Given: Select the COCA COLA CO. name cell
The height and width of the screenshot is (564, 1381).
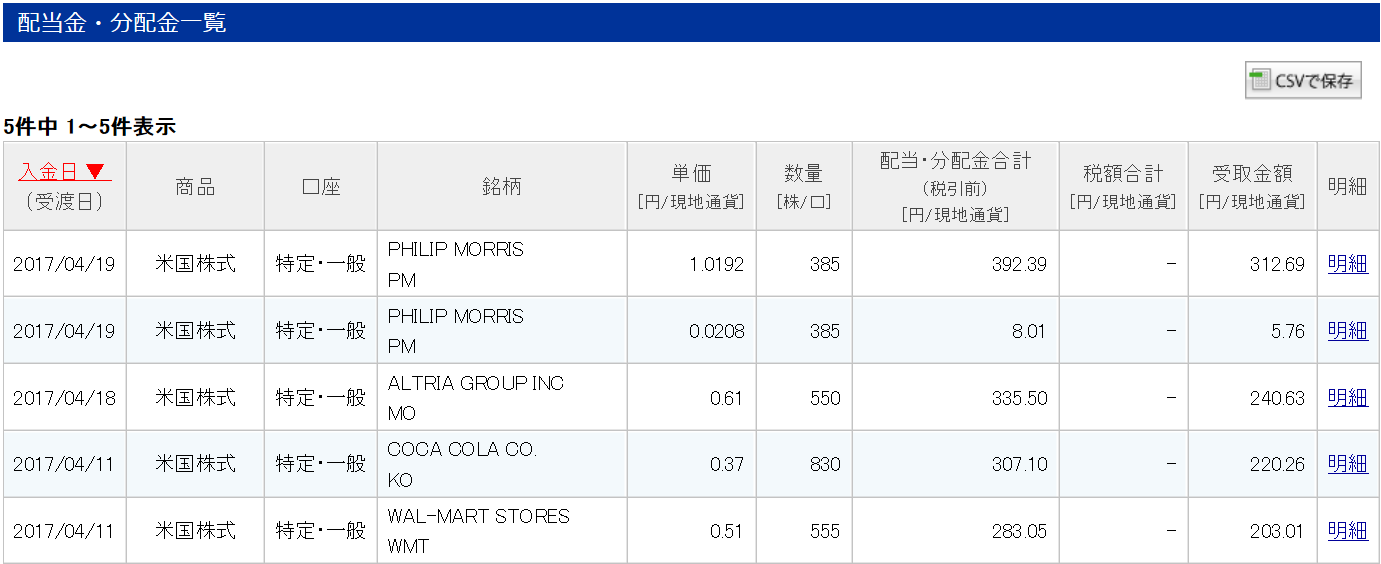Looking at the screenshot, I should point(462,450).
